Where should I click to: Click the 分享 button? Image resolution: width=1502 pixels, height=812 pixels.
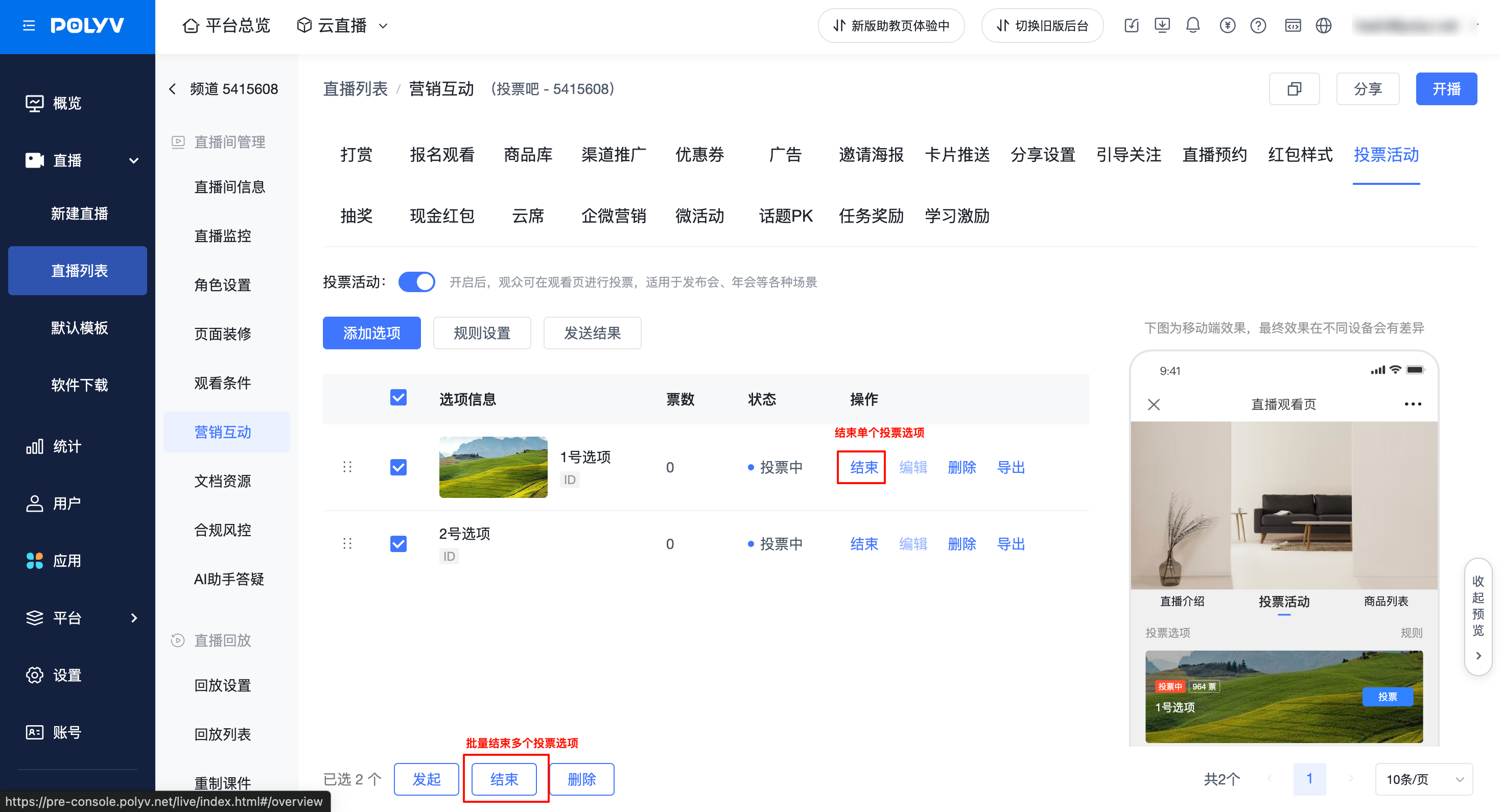pos(1367,88)
